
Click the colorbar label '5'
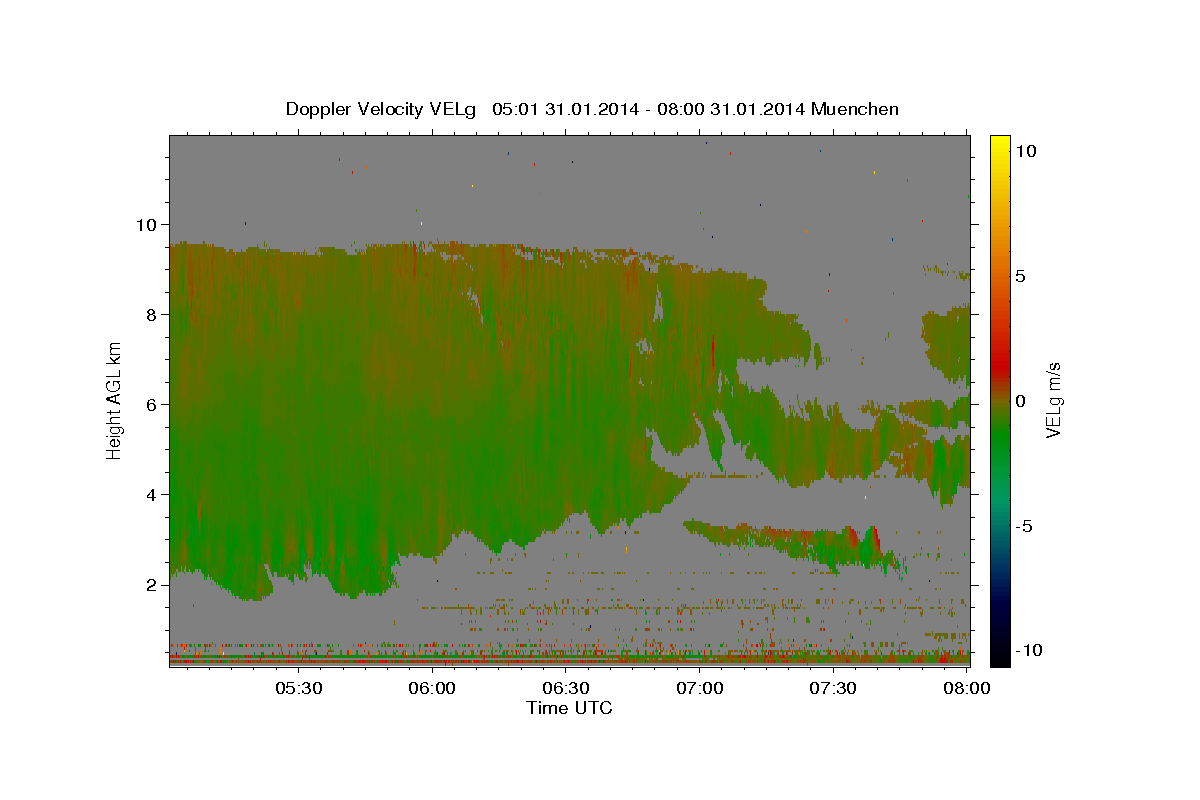[1021, 276]
